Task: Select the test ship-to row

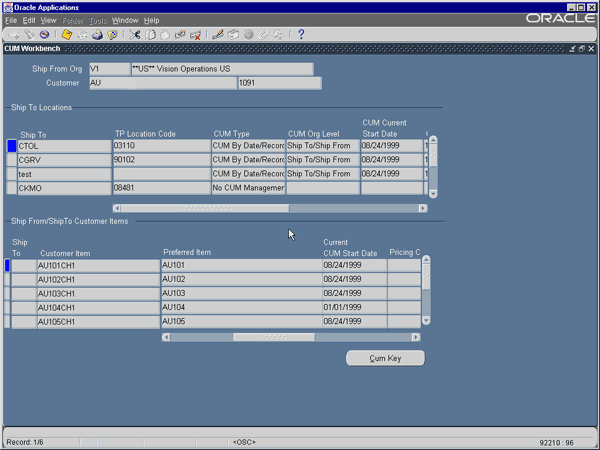Action: pyautogui.click(x=64, y=174)
